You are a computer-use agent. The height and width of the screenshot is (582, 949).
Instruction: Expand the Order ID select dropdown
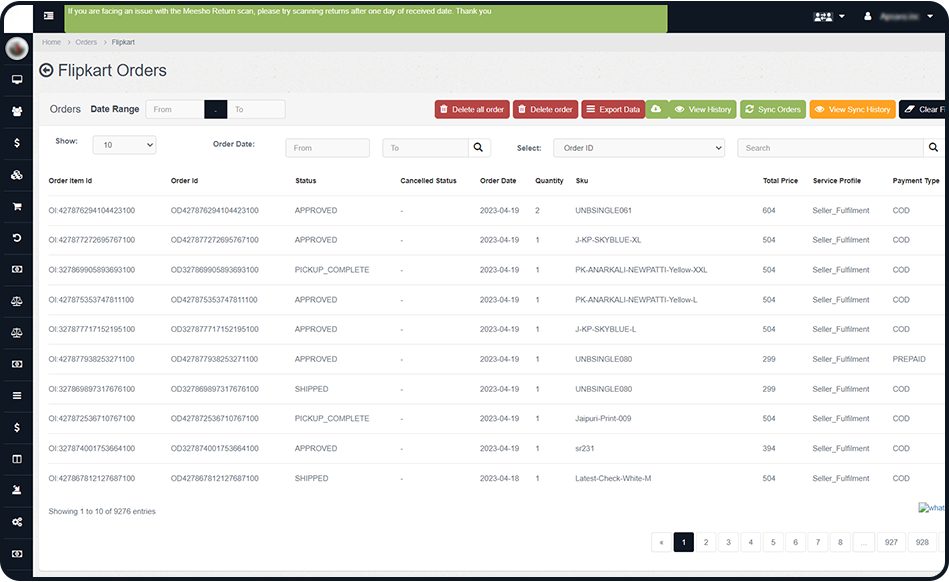pyautogui.click(x=639, y=148)
